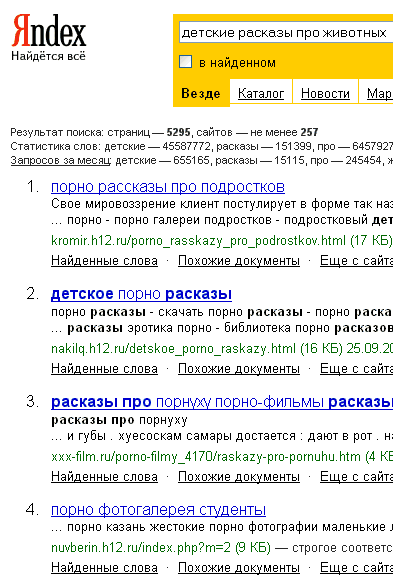Open 'Похожие документы' under the third result
The height and width of the screenshot is (581, 393).
pos(239,477)
